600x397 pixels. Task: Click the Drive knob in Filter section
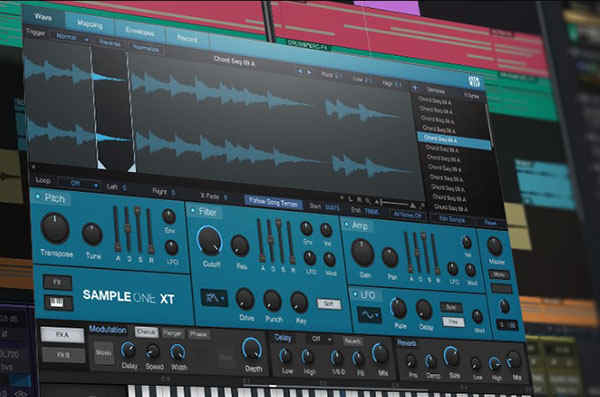[245, 299]
